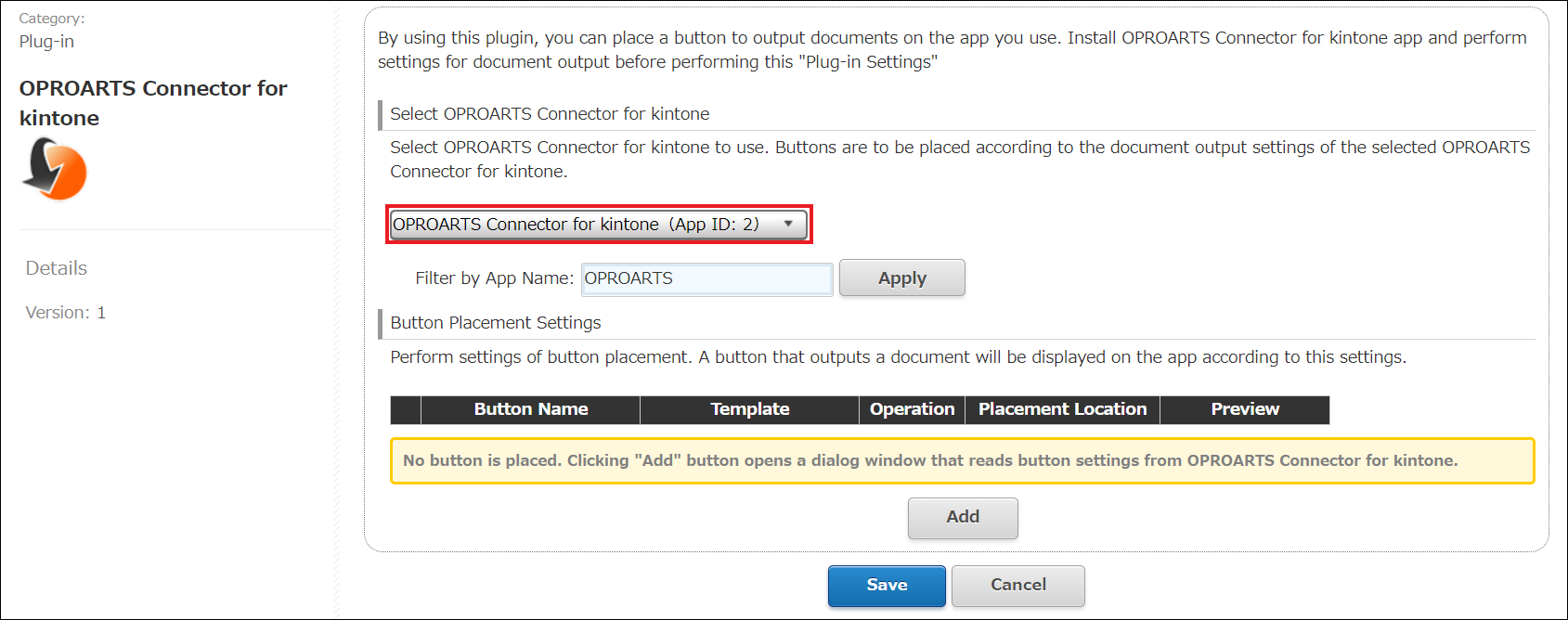Image resolution: width=1568 pixels, height=620 pixels.
Task: Click the 'Filter by App Name:' label
Action: (x=495, y=278)
